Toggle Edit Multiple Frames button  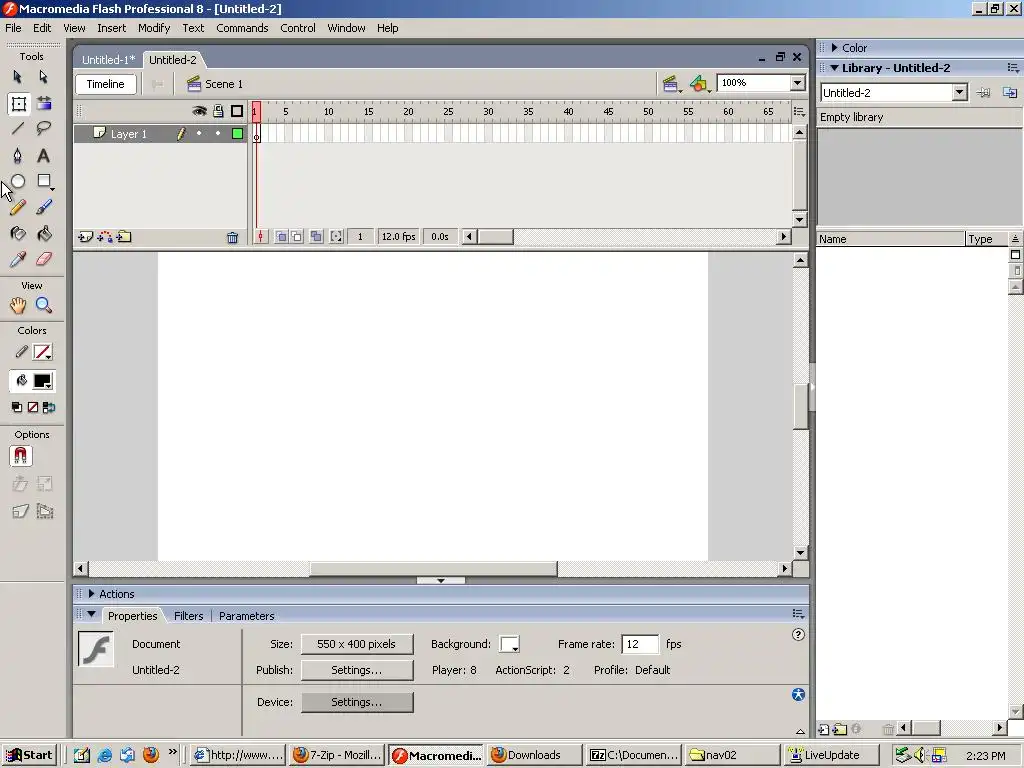(316, 236)
